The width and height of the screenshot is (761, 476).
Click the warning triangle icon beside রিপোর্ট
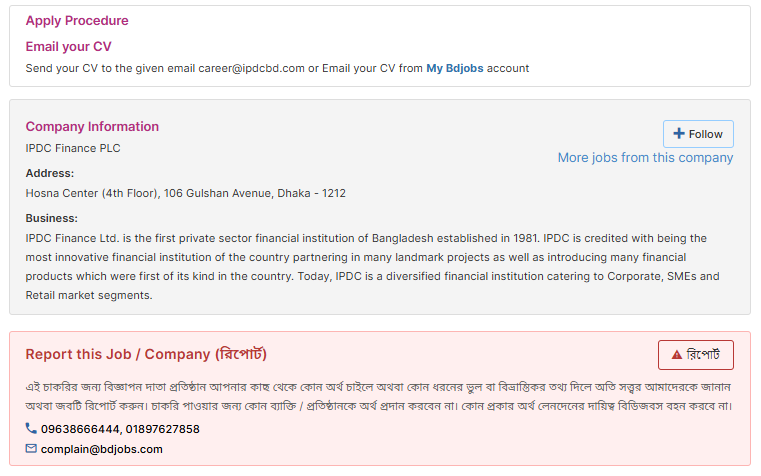(x=677, y=355)
